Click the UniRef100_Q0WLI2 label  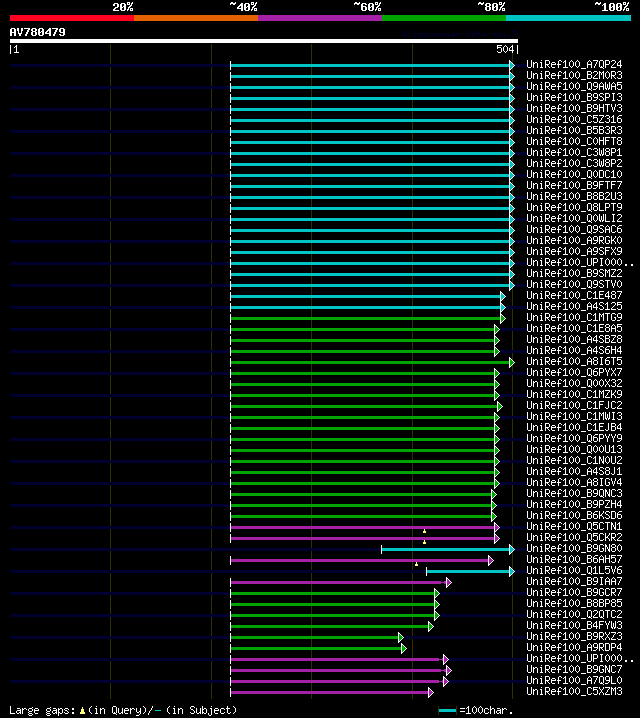tap(574, 218)
